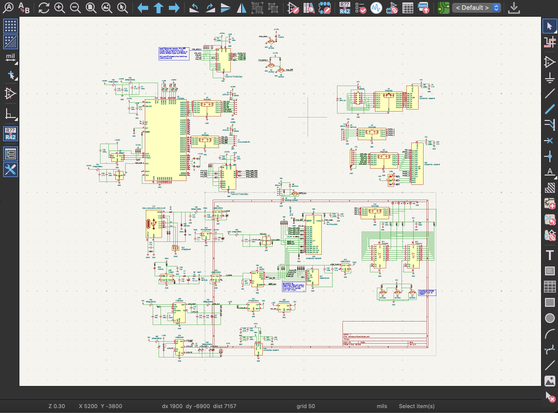Zoom in on the schematic

click(x=59, y=7)
